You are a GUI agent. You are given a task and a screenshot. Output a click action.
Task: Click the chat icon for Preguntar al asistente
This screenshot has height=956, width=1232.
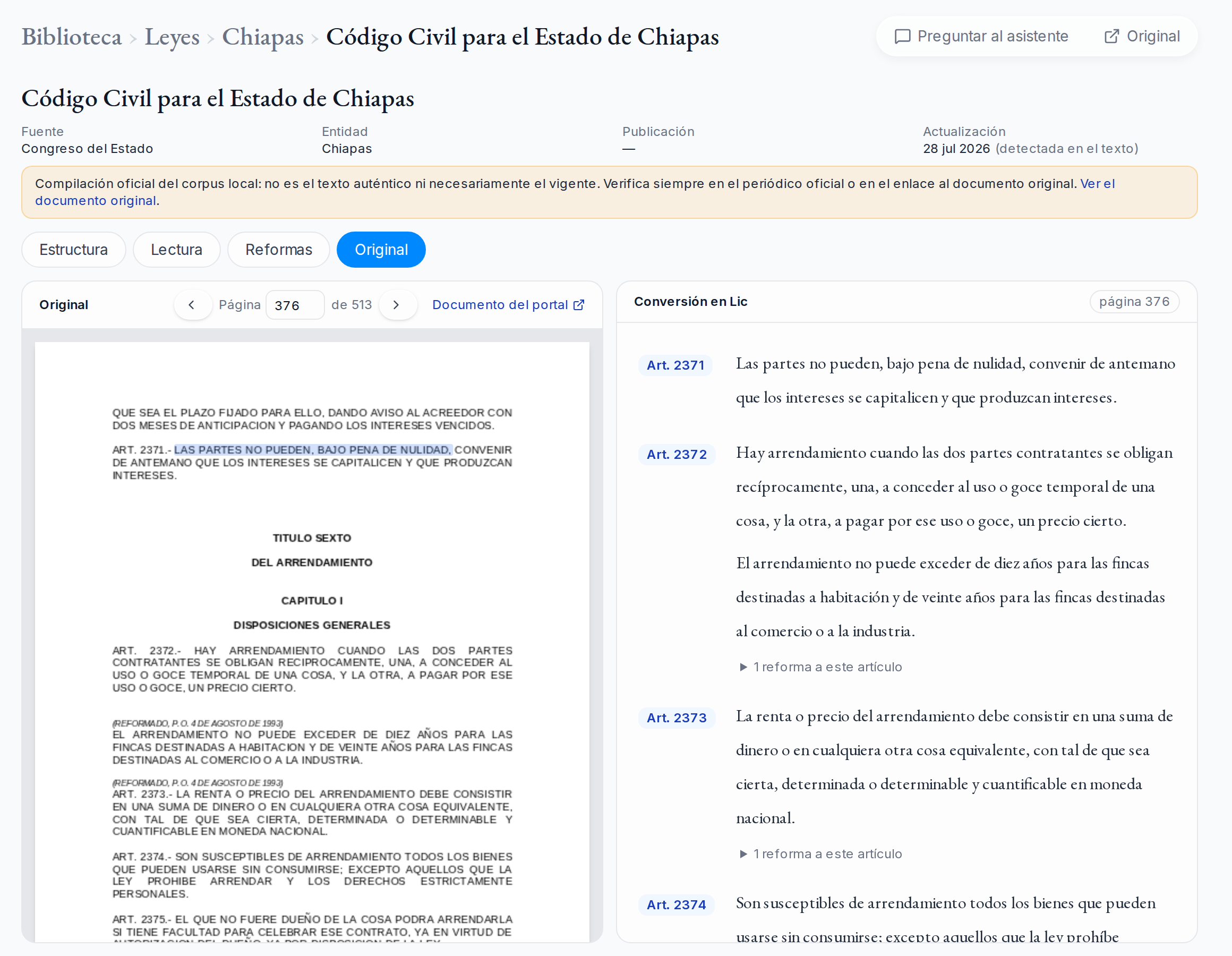[x=903, y=37]
